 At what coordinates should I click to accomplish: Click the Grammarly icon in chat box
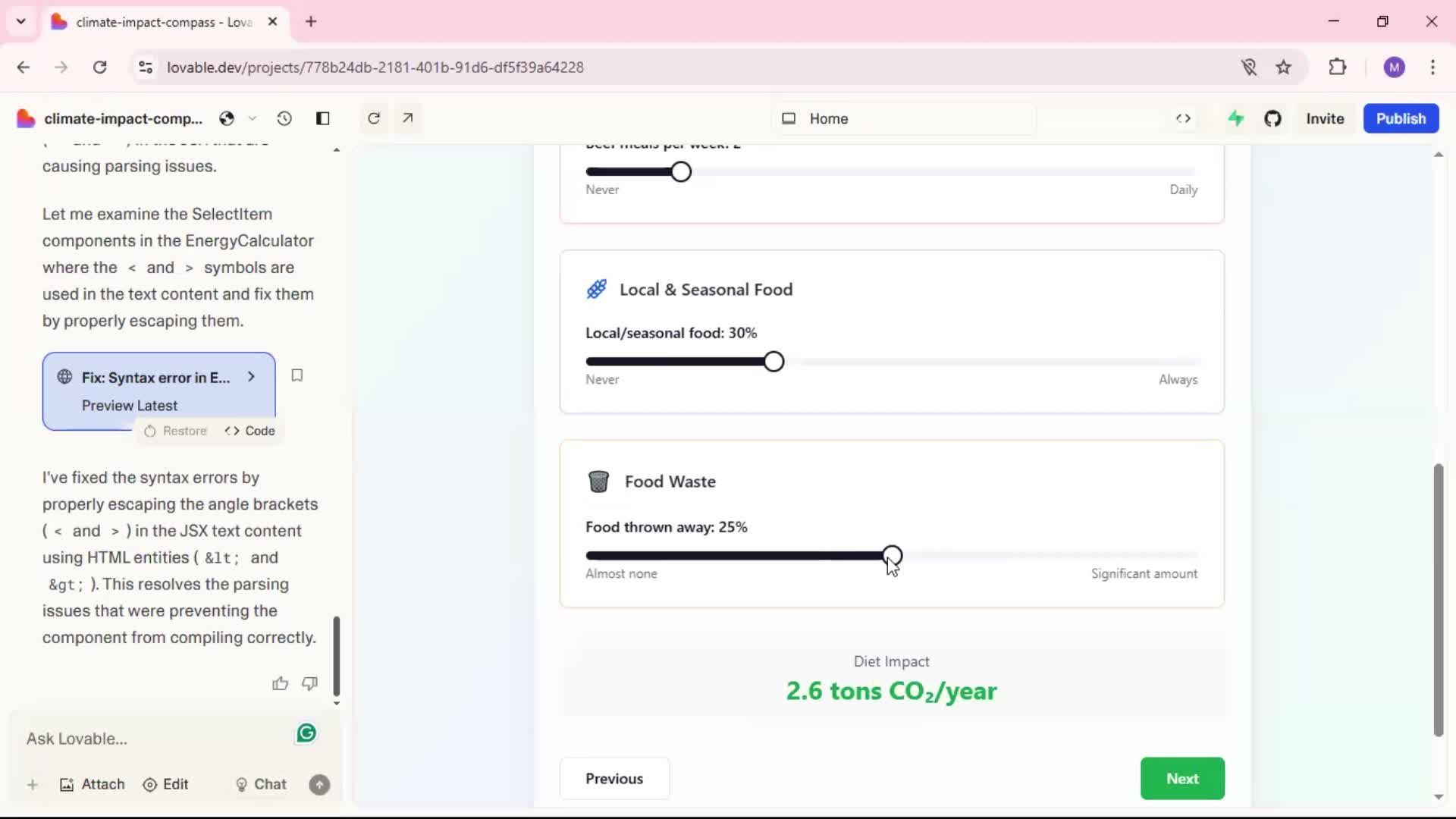pyautogui.click(x=306, y=733)
